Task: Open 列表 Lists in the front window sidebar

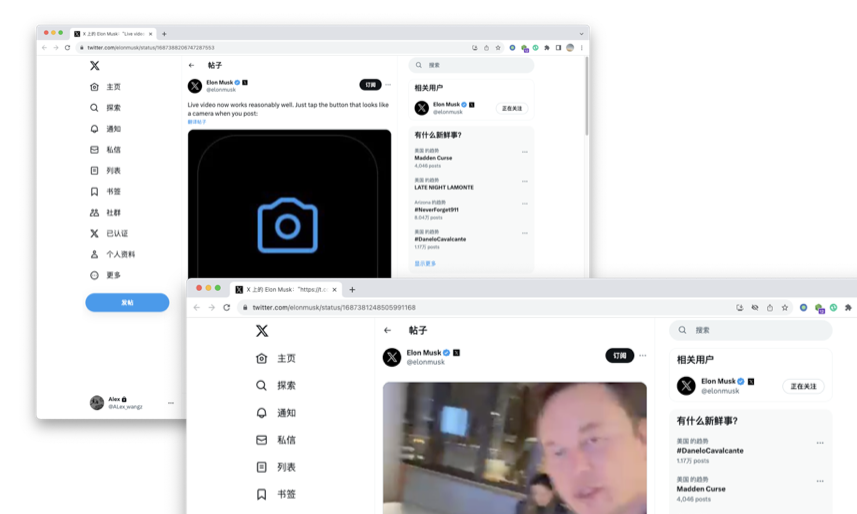Action: point(285,467)
